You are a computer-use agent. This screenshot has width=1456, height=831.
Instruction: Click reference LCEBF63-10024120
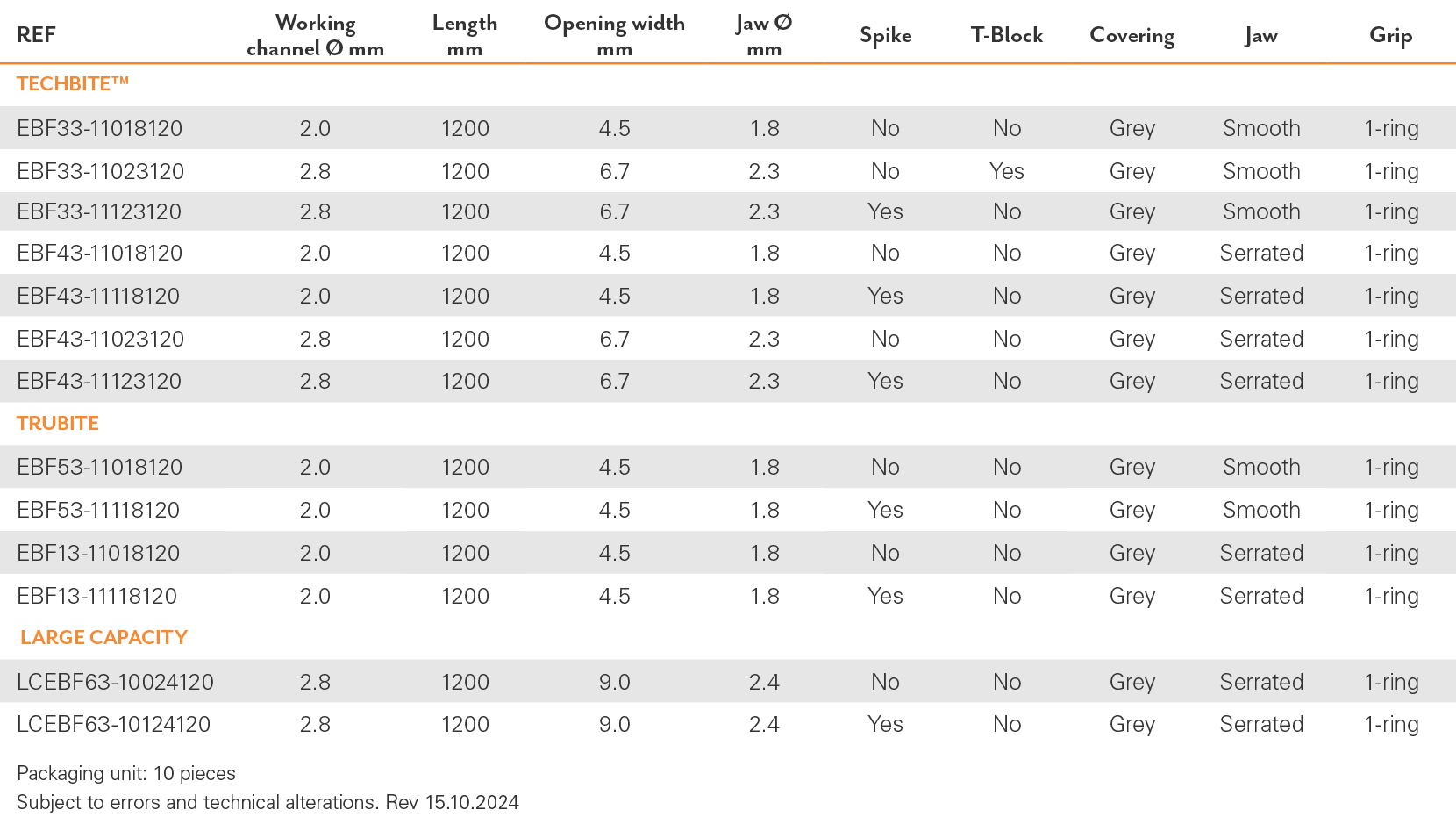(x=116, y=682)
